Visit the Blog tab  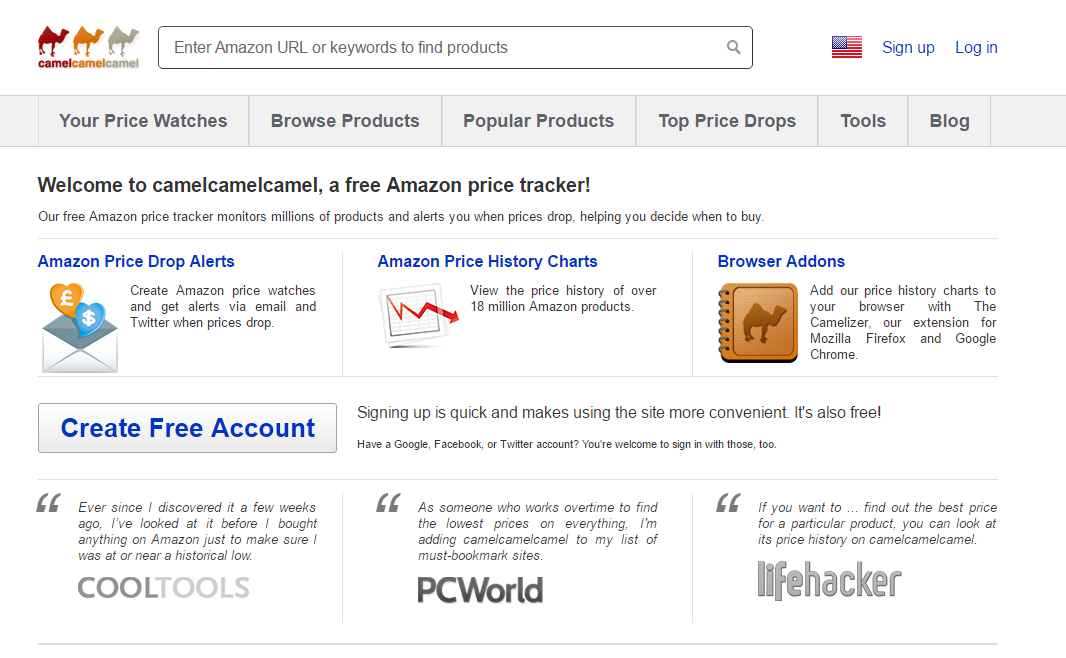tap(949, 121)
